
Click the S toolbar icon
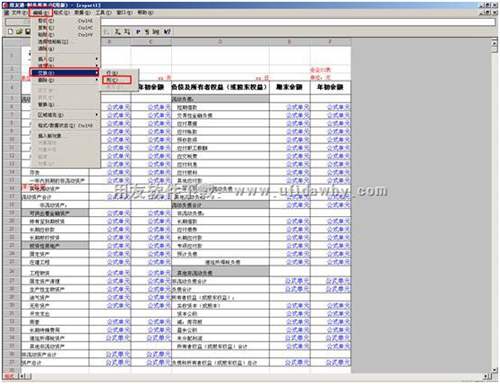coord(147,32)
